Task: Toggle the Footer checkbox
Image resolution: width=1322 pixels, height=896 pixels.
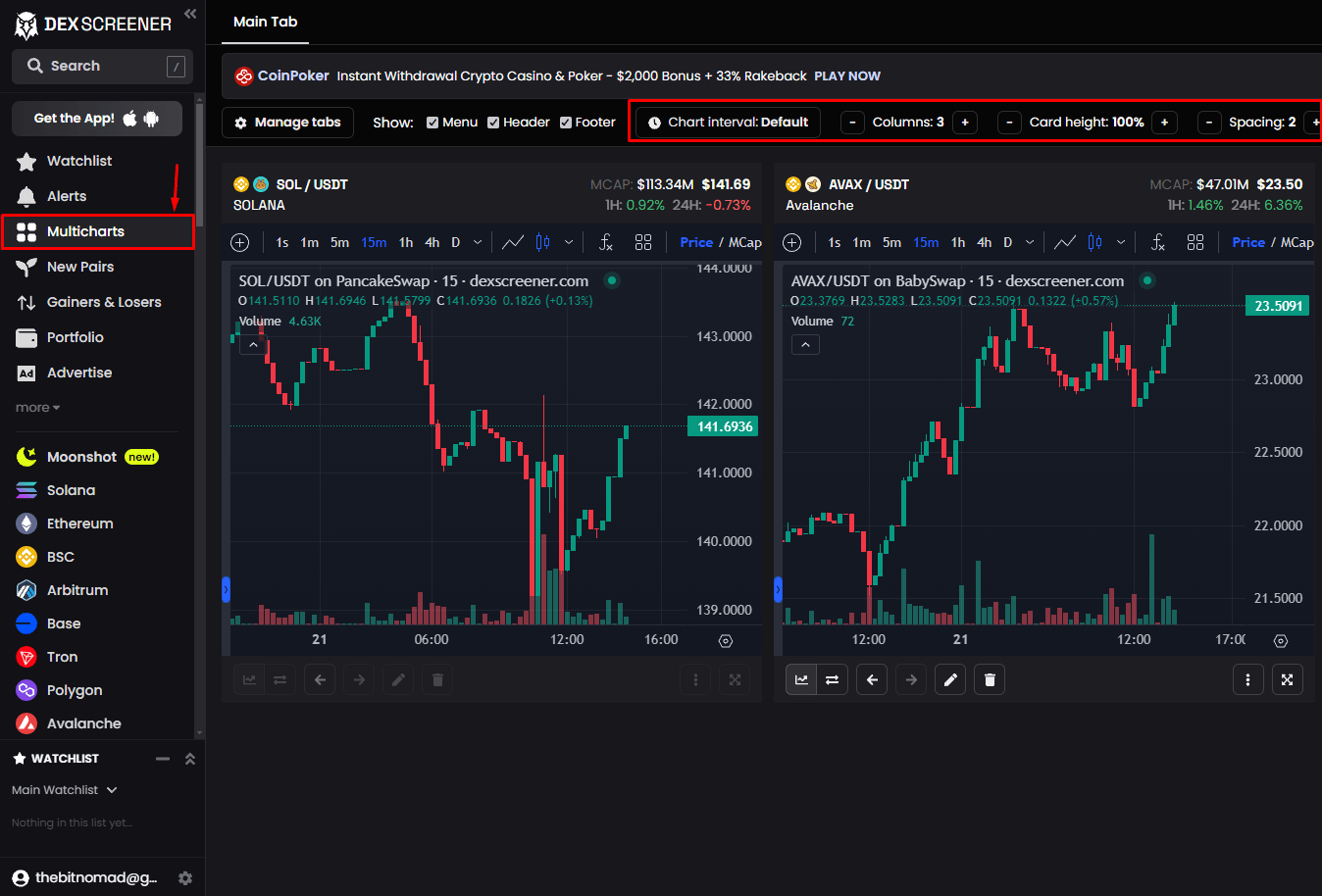Action: [566, 123]
